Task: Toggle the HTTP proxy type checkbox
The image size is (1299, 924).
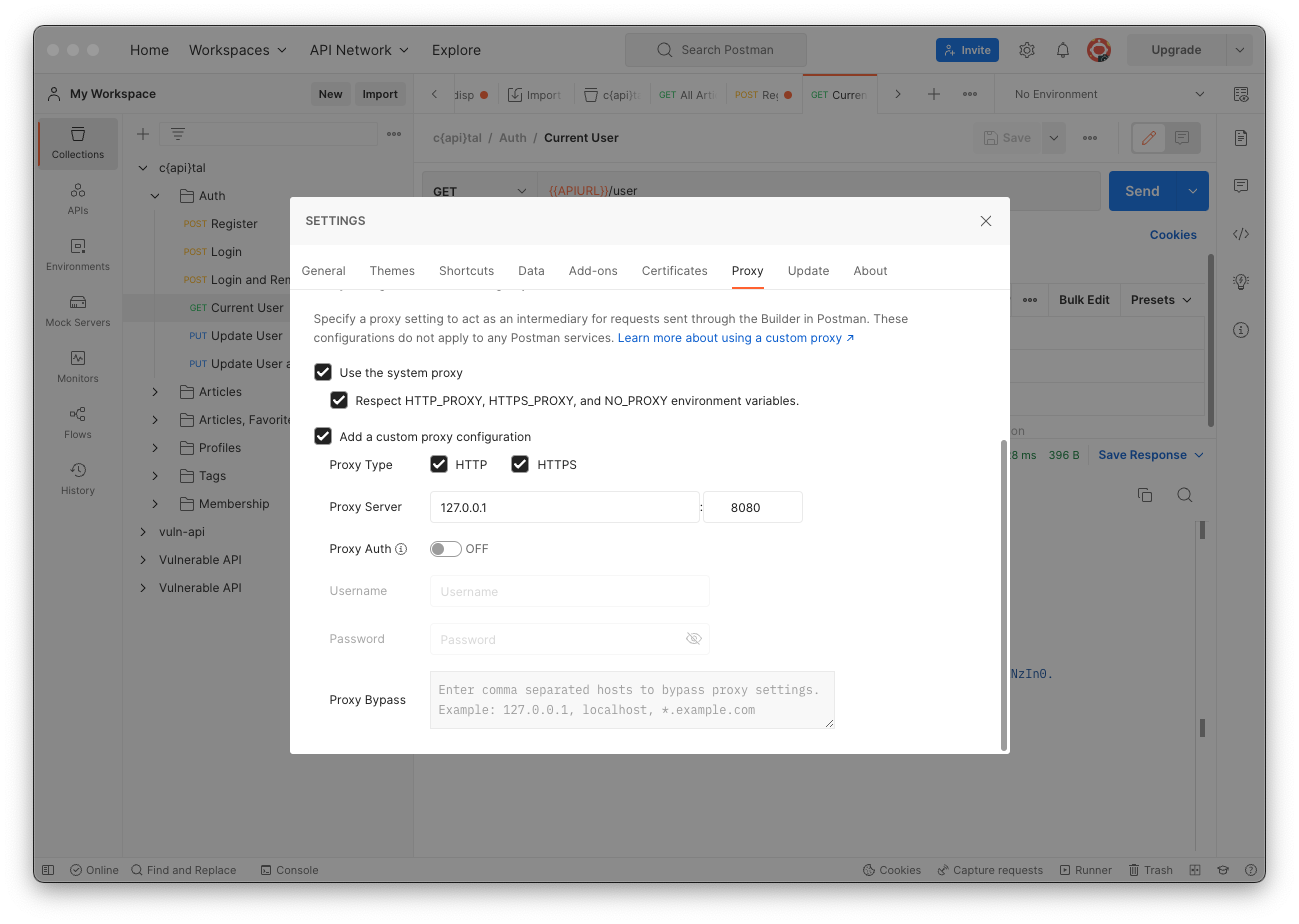Action: (439, 464)
